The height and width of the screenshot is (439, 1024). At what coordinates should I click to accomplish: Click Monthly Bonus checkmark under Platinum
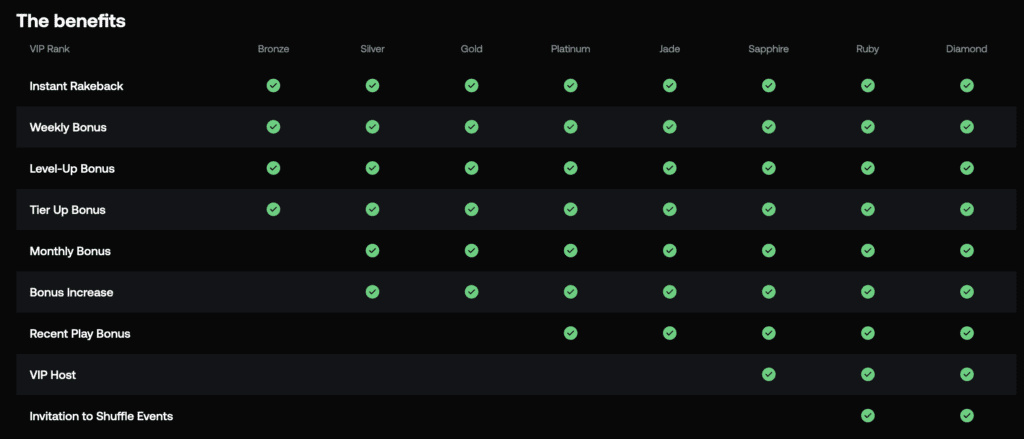click(x=571, y=250)
